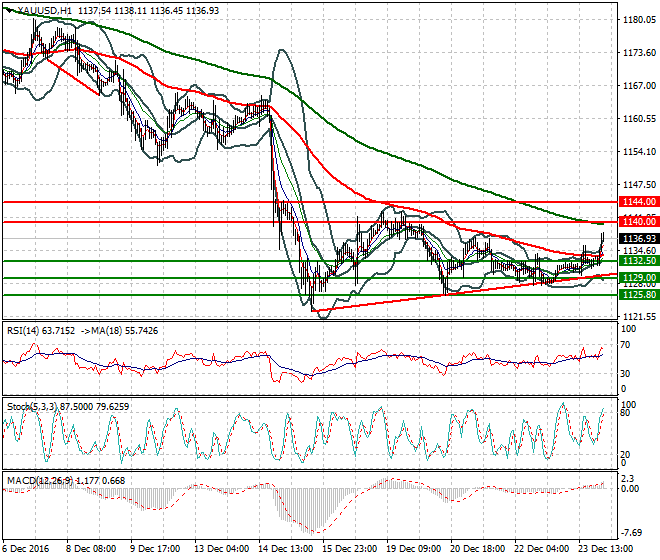Click the chart menu triangle beside XAUUSD,H1
The image size is (660, 560).
[9, 10]
